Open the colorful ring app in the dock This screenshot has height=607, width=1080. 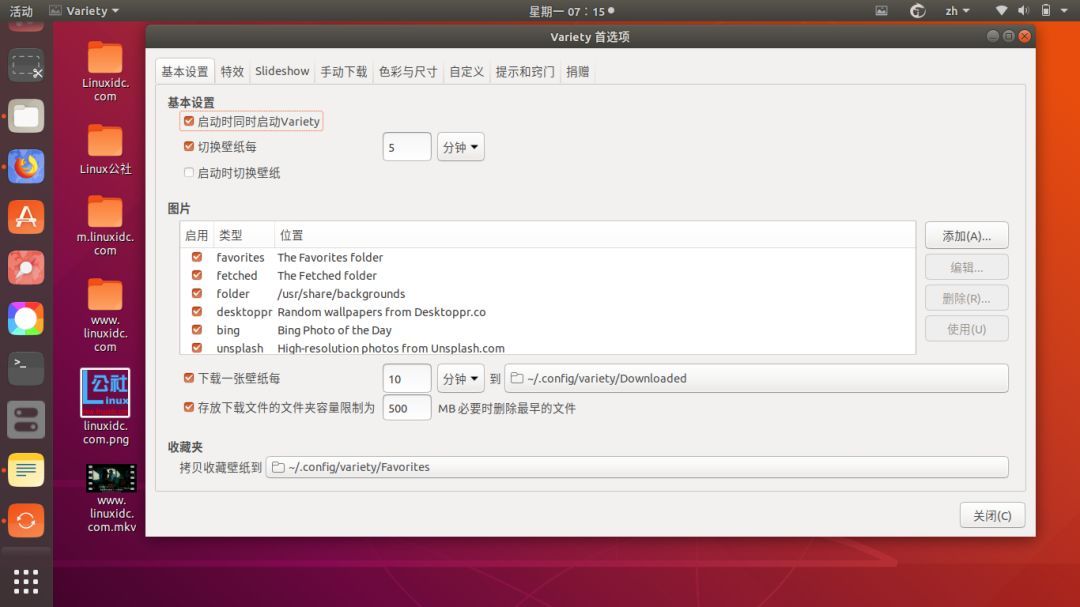[26, 318]
